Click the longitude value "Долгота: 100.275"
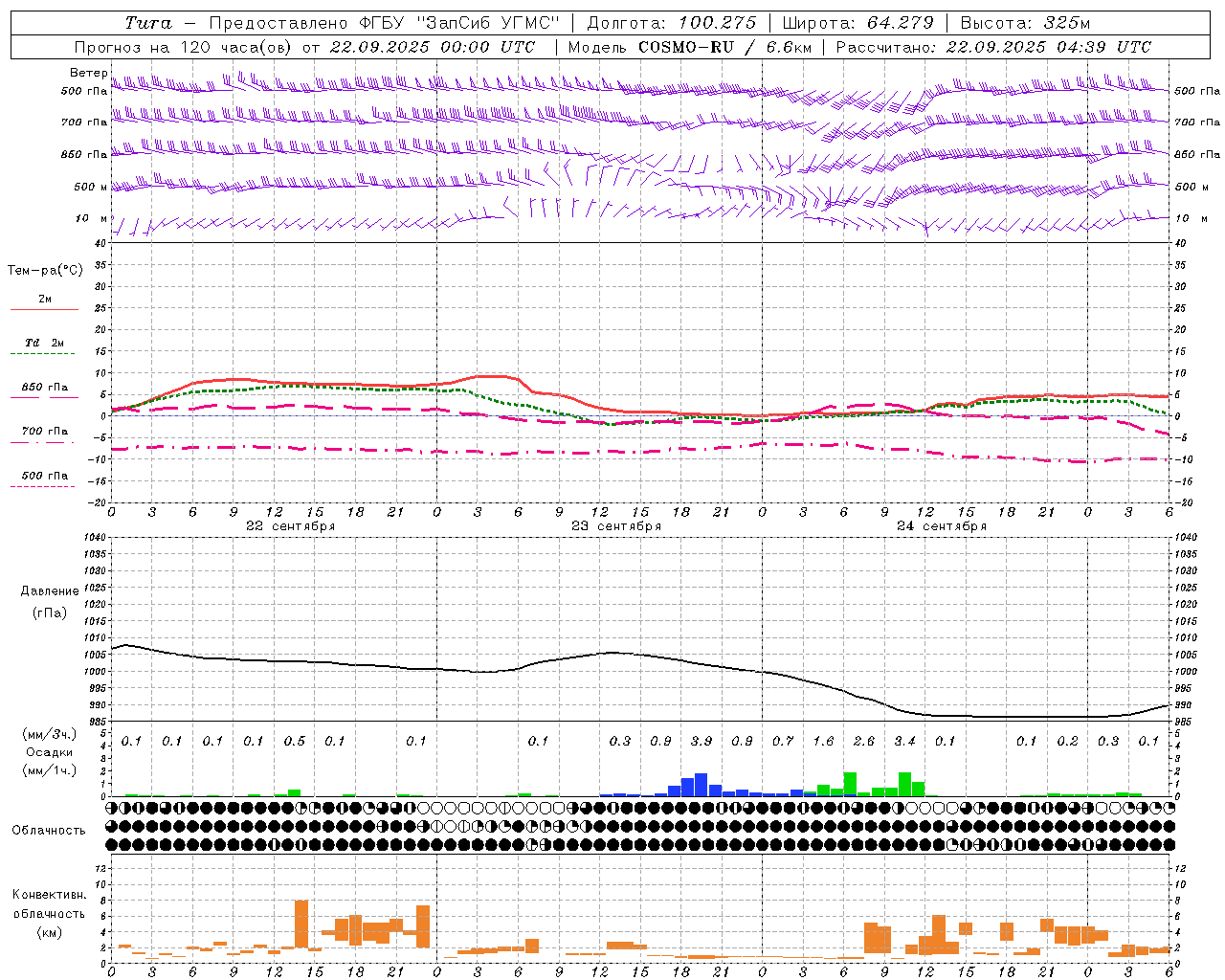 671,23
